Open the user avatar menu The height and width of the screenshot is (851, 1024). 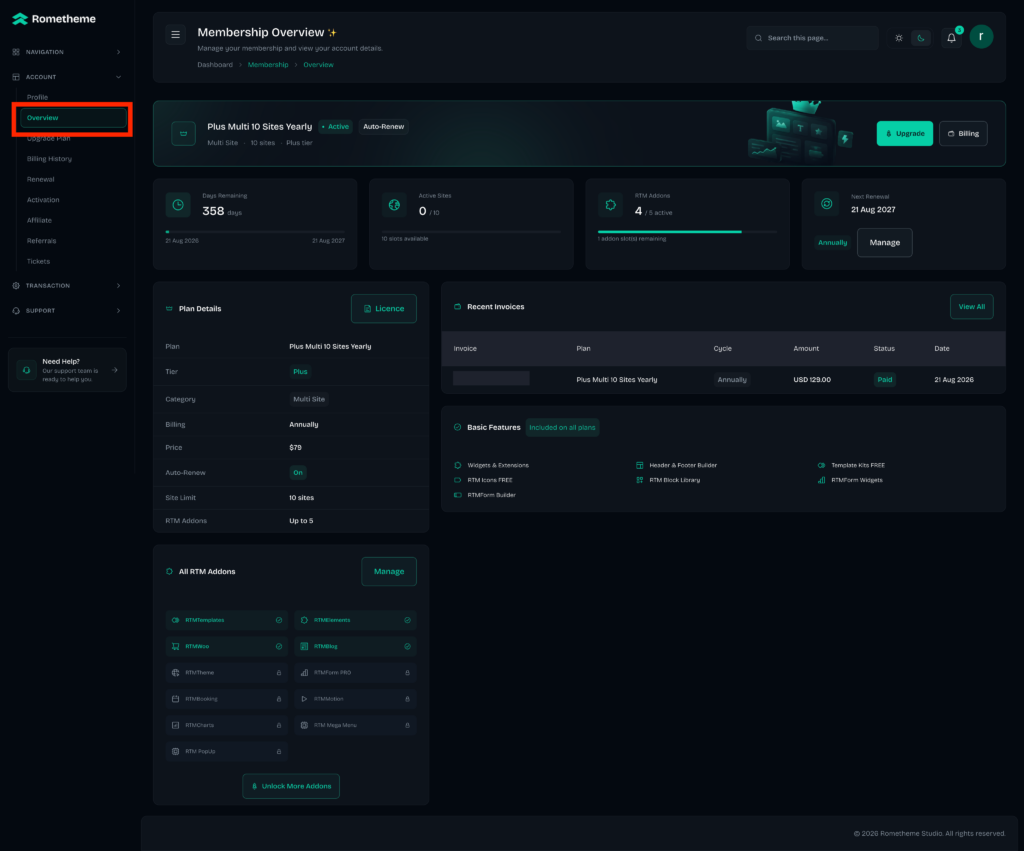[981, 37]
